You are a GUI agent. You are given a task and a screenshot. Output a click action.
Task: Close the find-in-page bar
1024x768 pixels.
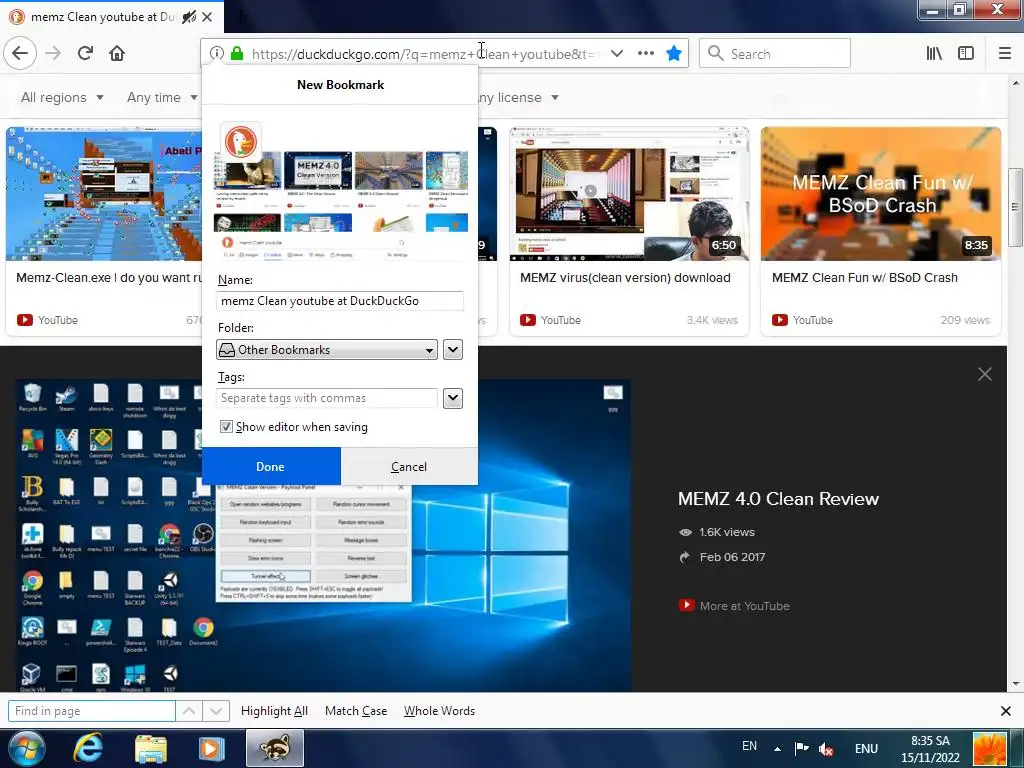1006,711
